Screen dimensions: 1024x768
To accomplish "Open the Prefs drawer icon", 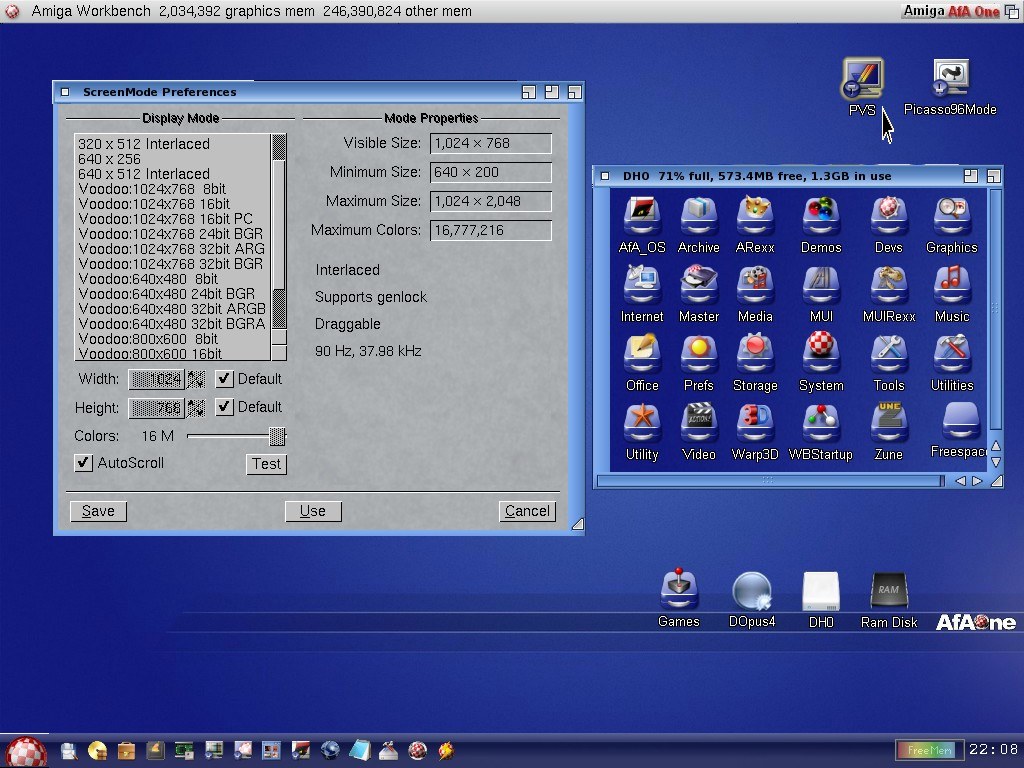I will click(x=698, y=354).
